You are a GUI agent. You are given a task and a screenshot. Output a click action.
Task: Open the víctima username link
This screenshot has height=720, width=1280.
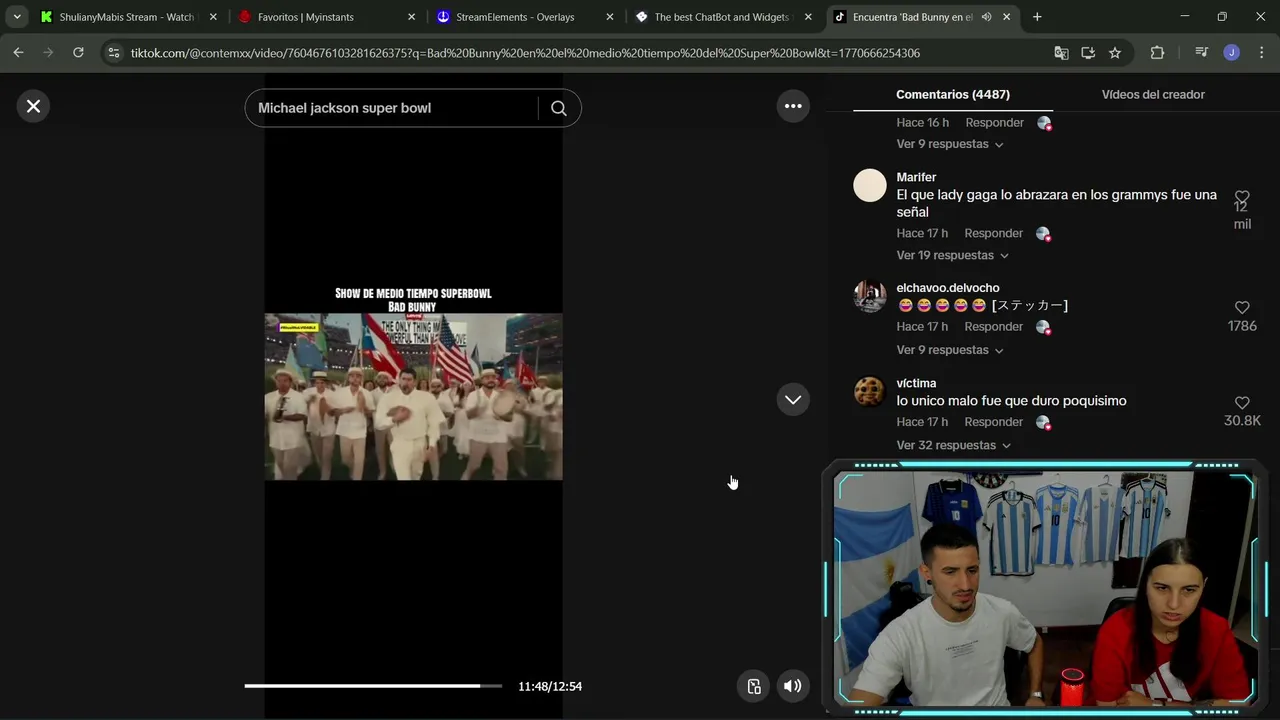click(916, 383)
